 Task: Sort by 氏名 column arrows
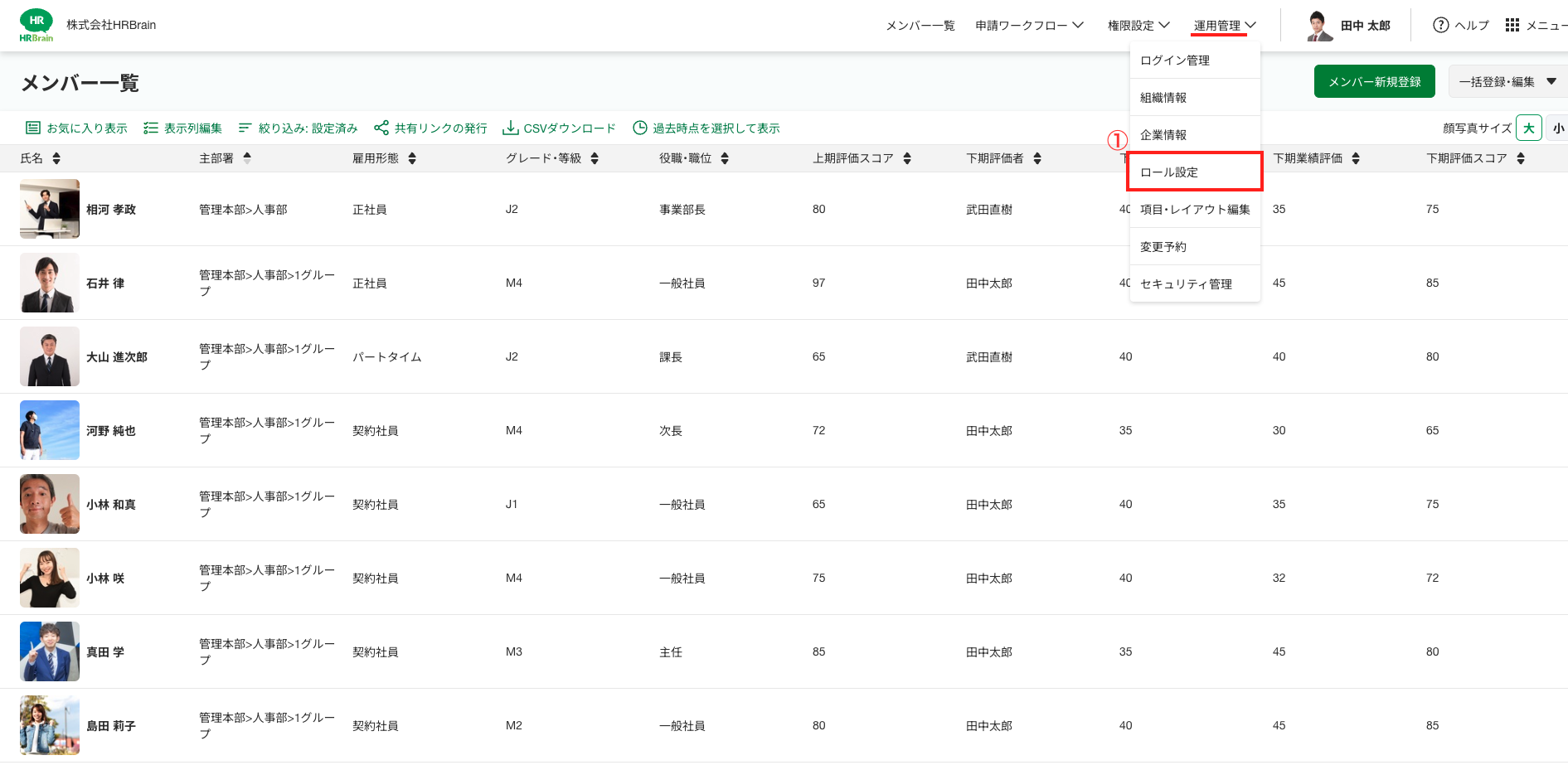[x=56, y=158]
